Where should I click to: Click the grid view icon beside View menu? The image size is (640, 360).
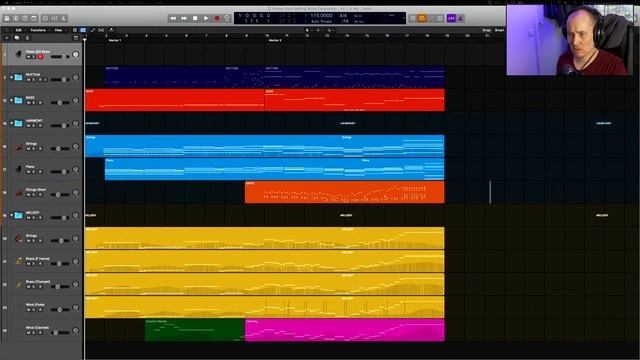tap(75, 30)
